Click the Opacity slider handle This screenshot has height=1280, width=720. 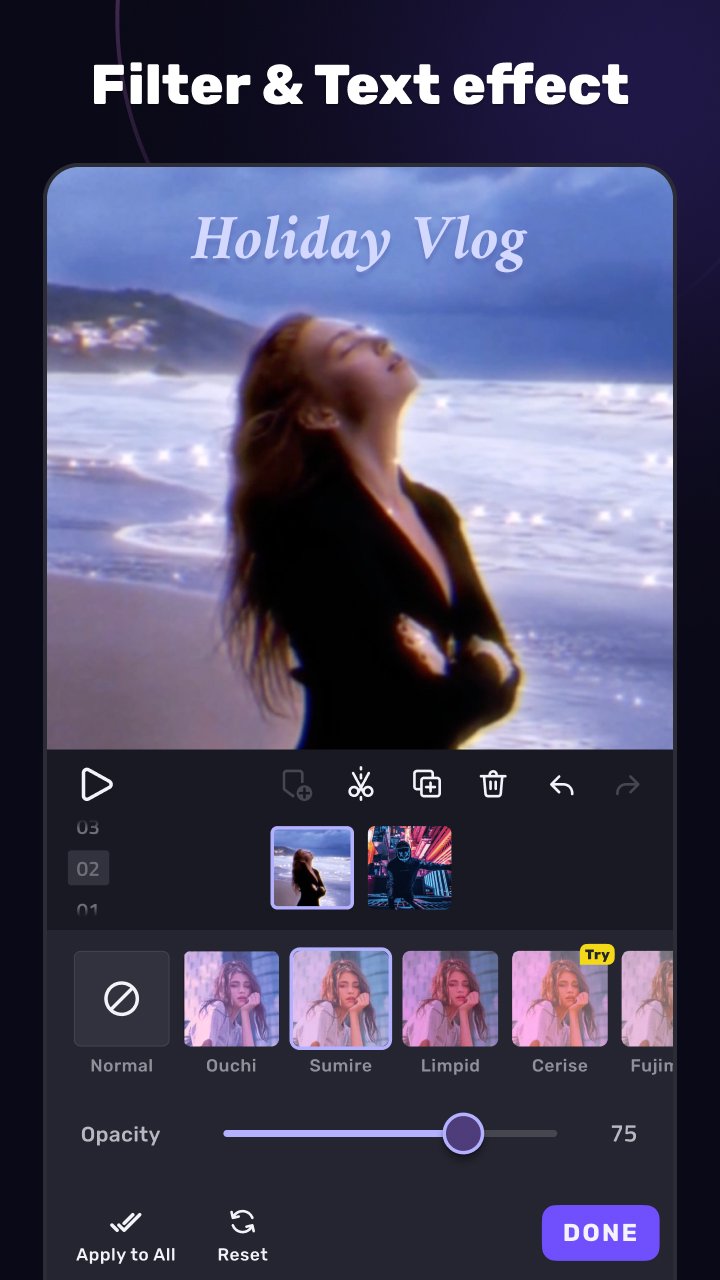[463, 1134]
